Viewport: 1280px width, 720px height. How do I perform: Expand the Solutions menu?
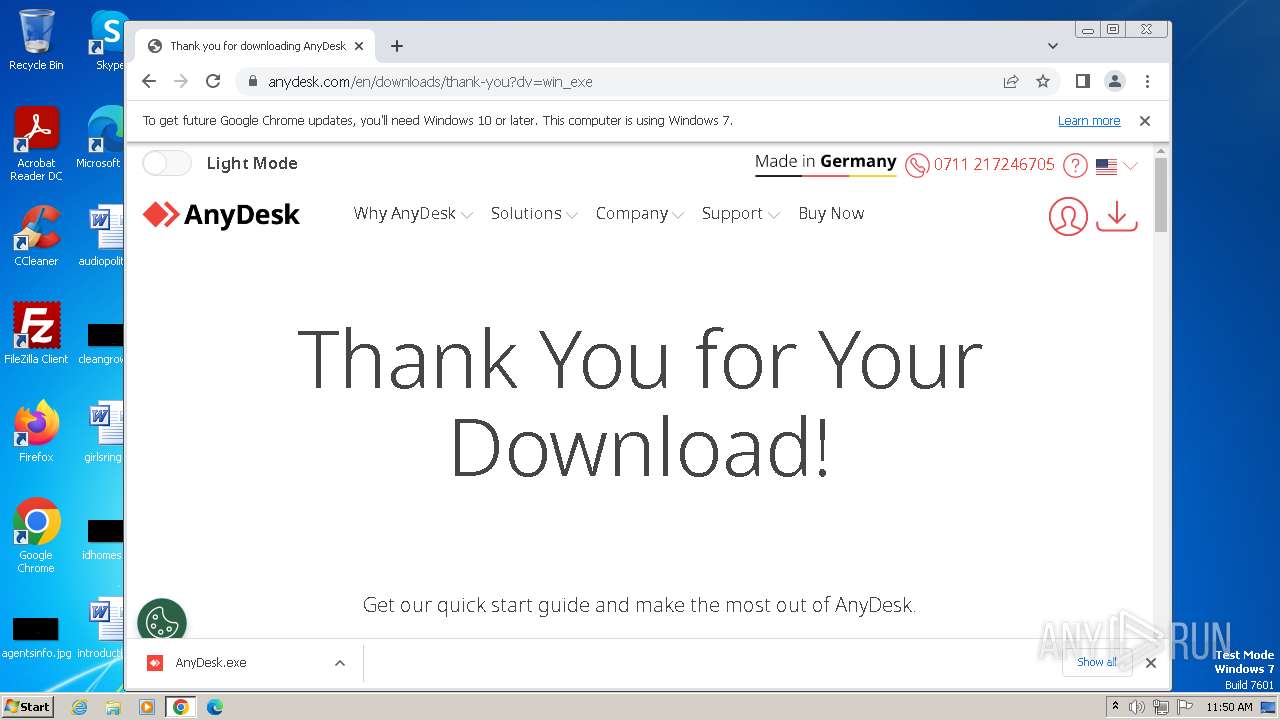pyautogui.click(x=534, y=213)
